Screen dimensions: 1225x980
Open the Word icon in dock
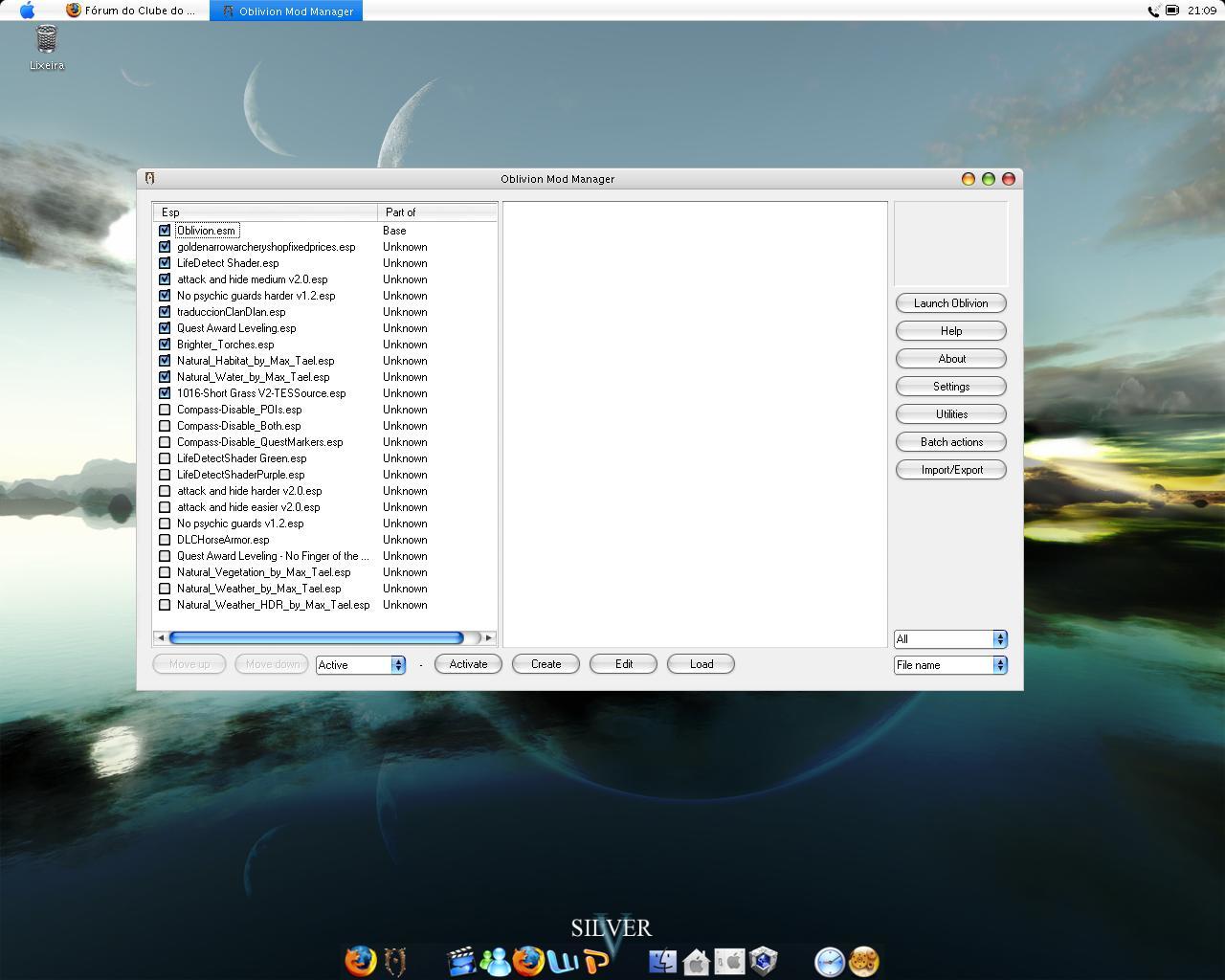pyautogui.click(x=562, y=961)
